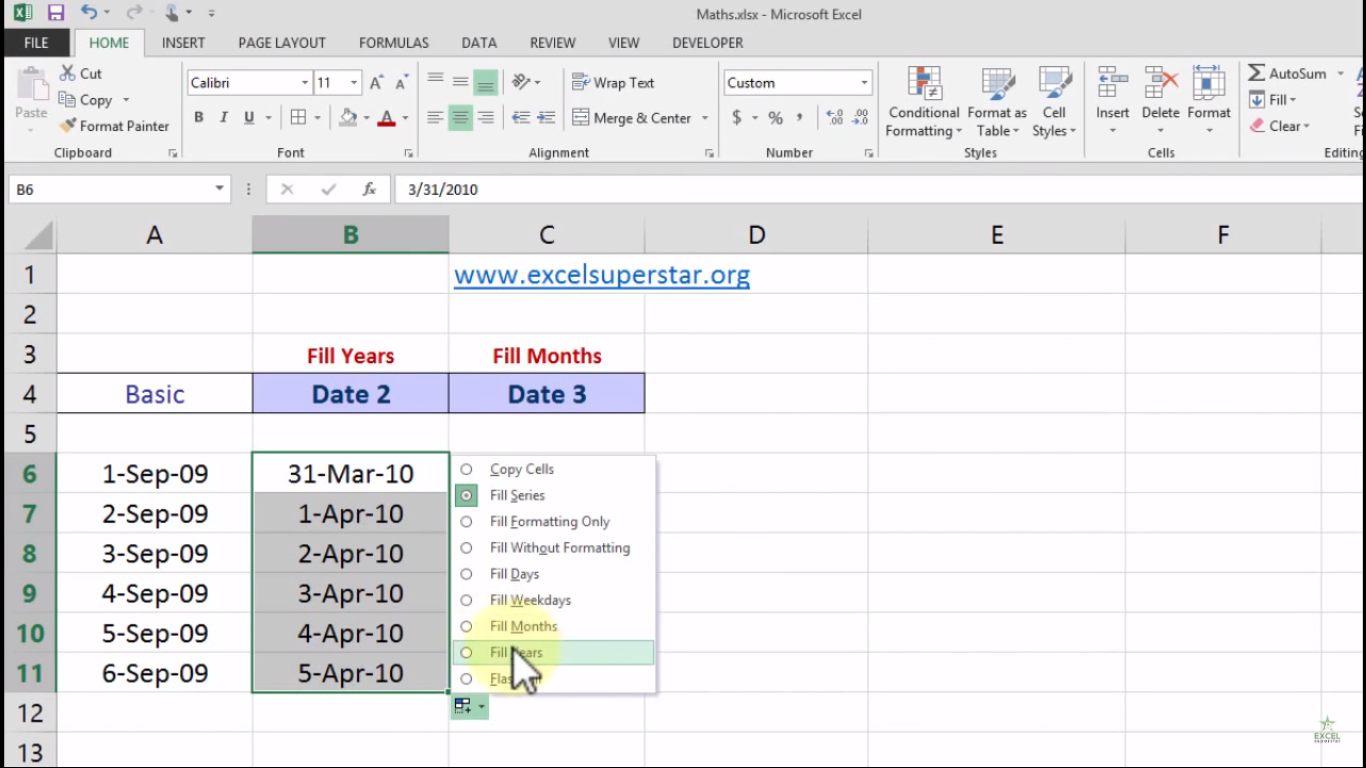
Task: Apply Fill Color paint bucket
Action: click(347, 117)
